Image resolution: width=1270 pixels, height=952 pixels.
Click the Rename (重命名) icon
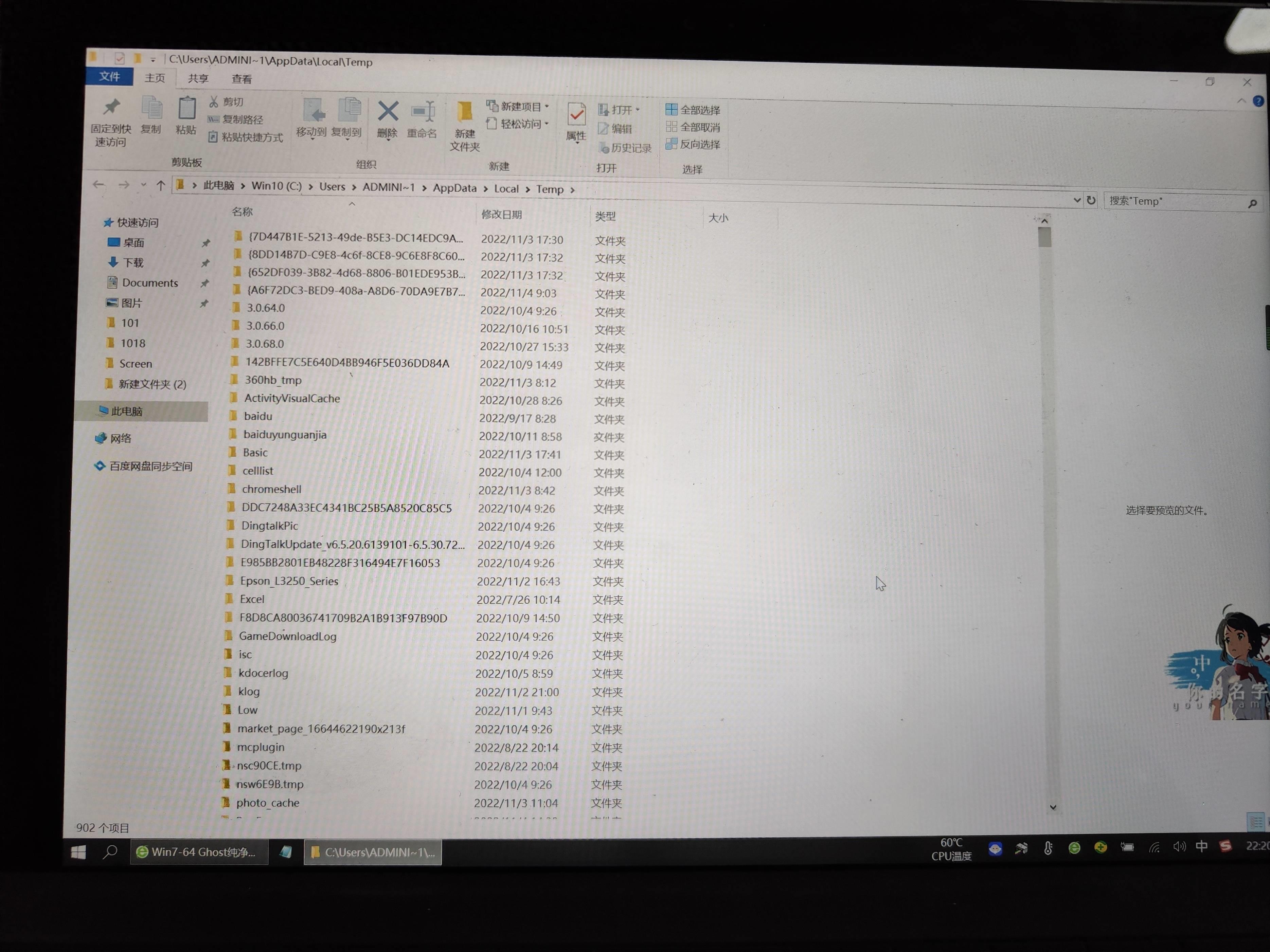point(423,112)
